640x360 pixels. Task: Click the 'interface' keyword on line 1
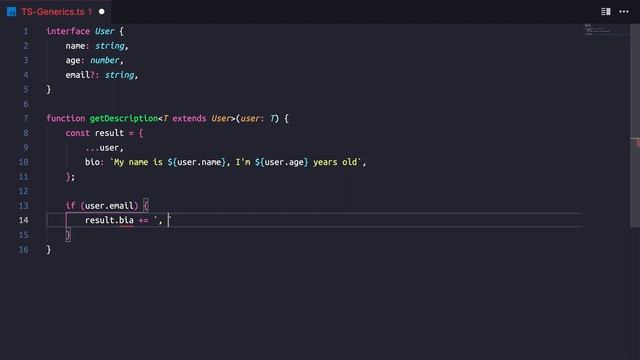[x=68, y=31]
